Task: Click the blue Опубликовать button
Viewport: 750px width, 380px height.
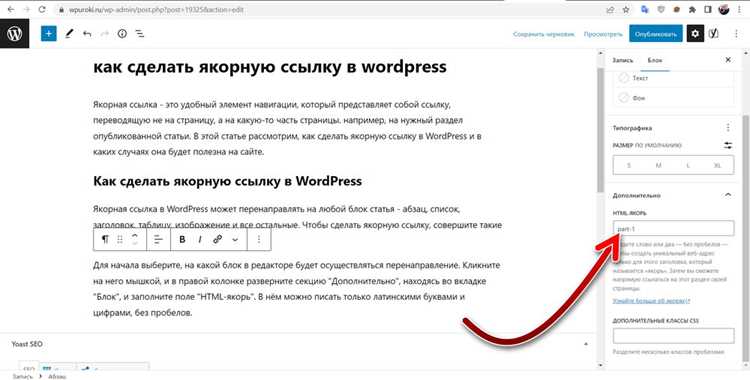Action: [656, 34]
